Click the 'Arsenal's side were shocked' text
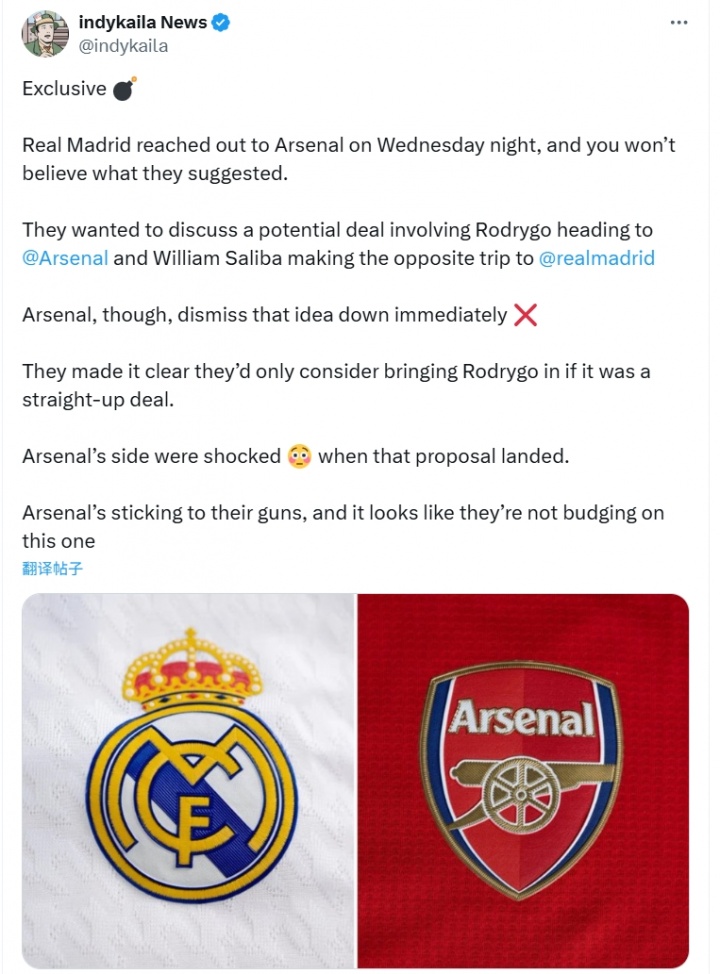Image resolution: width=720 pixels, height=974 pixels. click(151, 457)
